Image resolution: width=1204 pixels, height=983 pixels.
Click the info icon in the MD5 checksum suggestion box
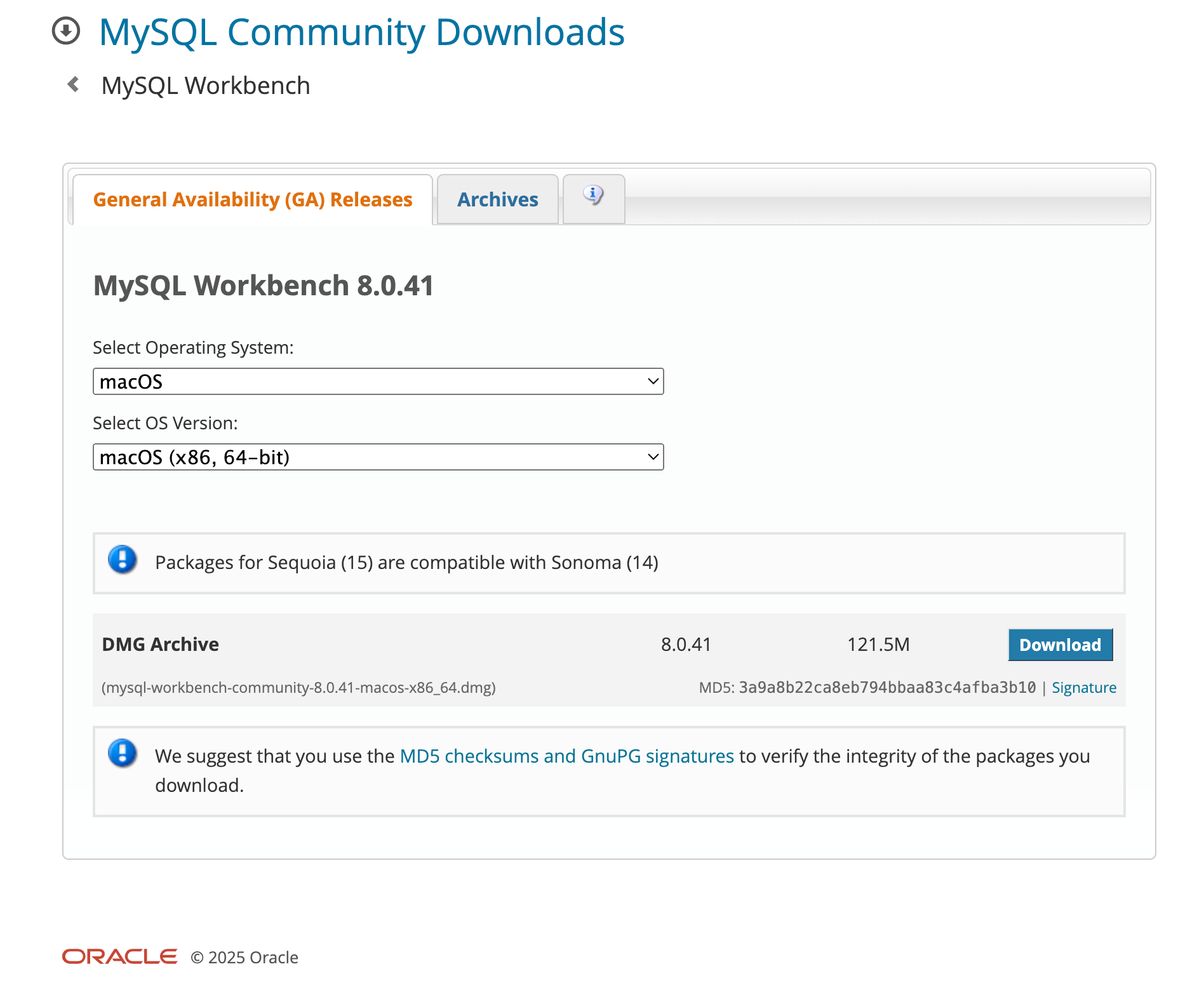122,755
